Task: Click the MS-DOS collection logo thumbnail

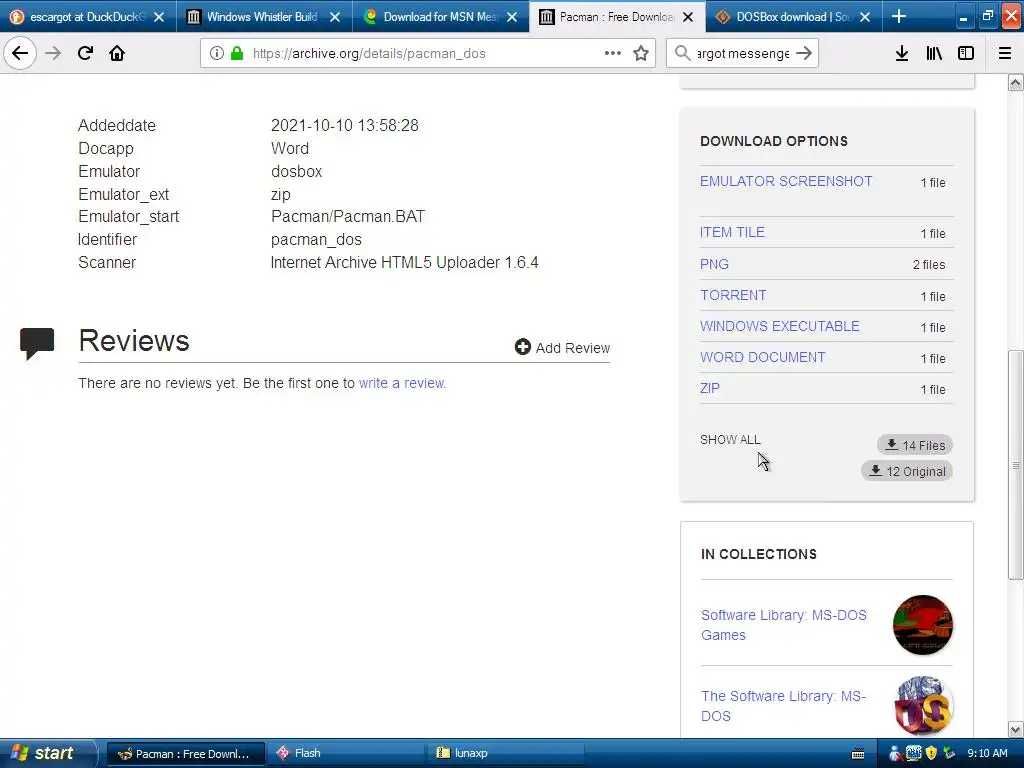Action: (x=923, y=706)
